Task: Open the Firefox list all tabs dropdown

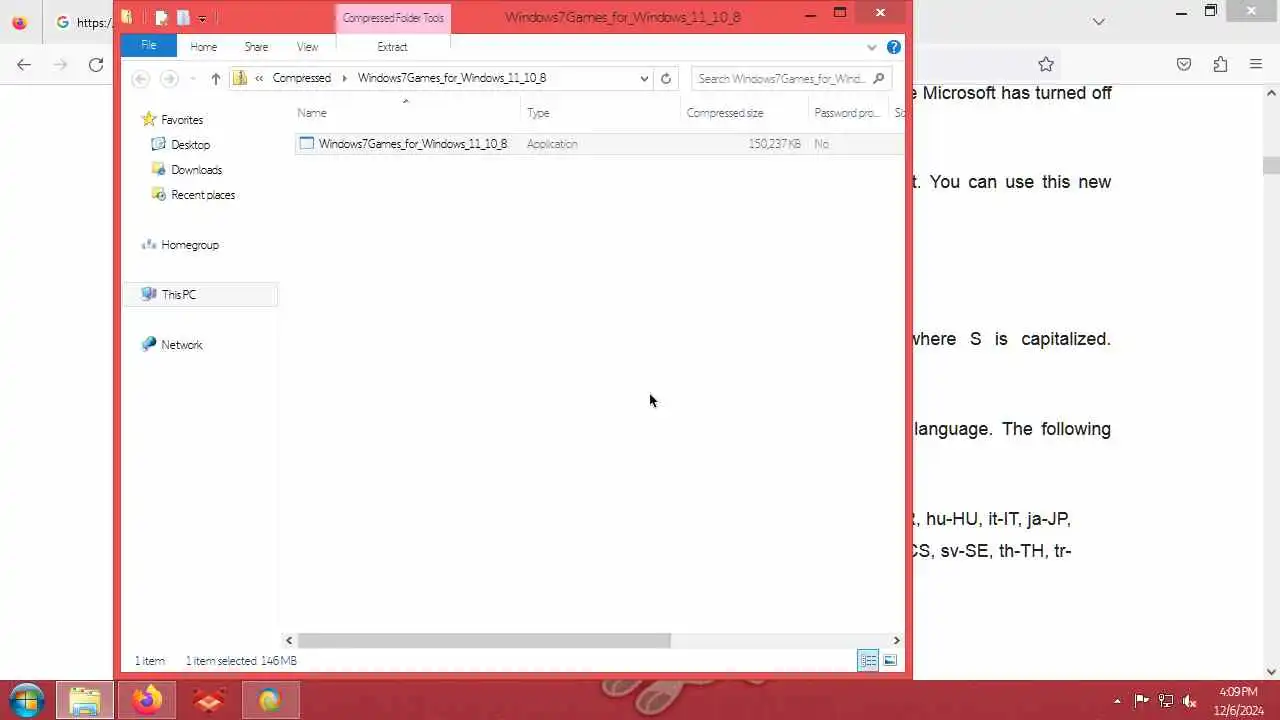Action: click(x=1098, y=22)
